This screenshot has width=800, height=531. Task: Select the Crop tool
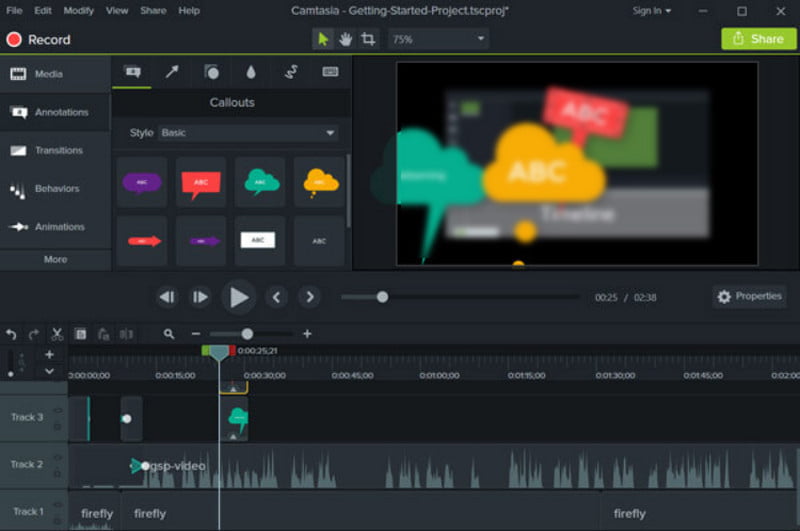tap(368, 39)
